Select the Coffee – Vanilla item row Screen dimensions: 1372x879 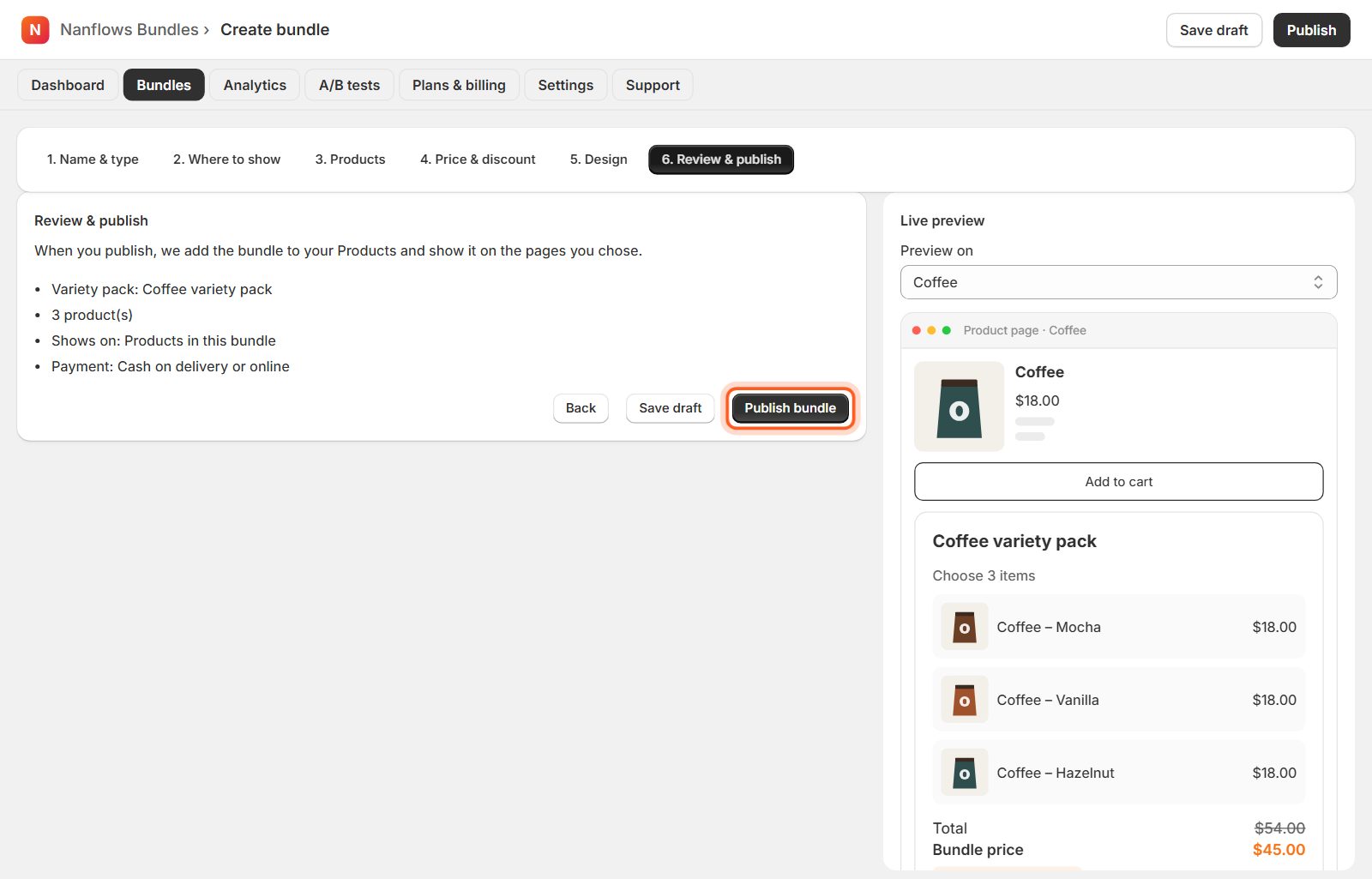pyautogui.click(x=1118, y=700)
